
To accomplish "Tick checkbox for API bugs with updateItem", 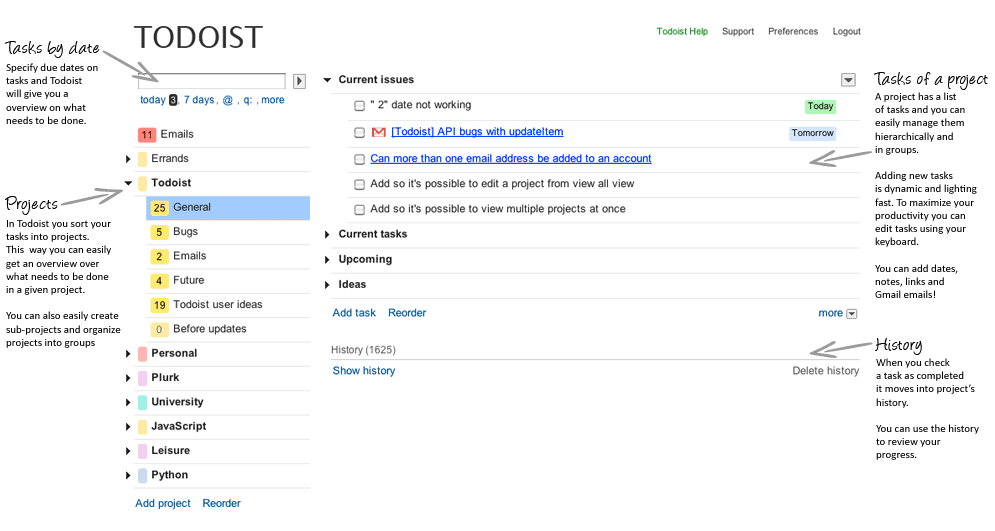I will (x=359, y=133).
